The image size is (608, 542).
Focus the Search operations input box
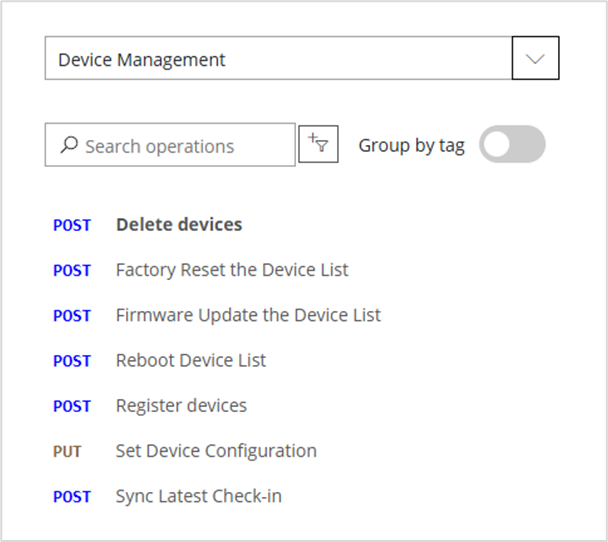point(180,146)
